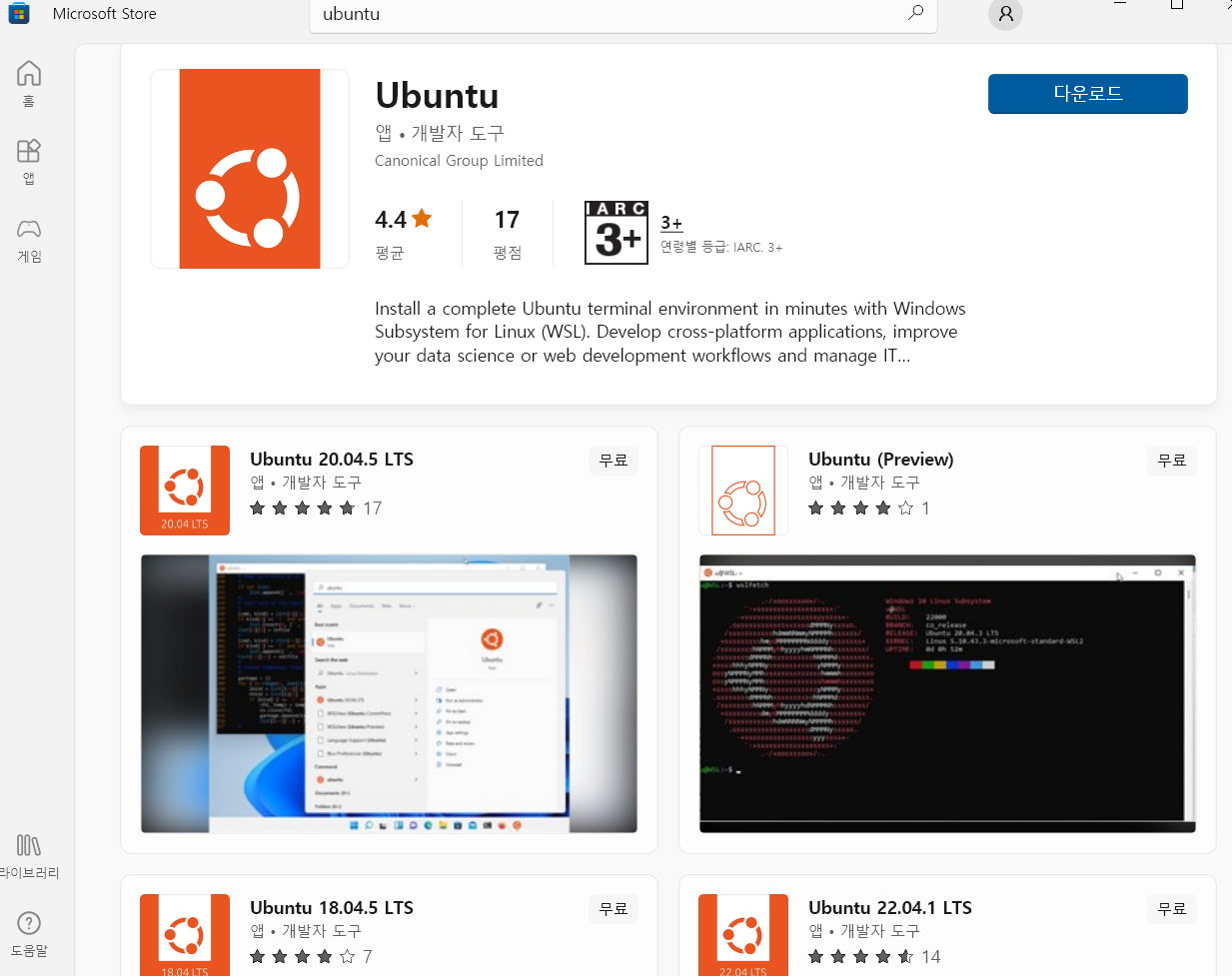Open the Ubuntu 20.04.5 LTS title
The height and width of the screenshot is (976, 1232).
point(332,460)
